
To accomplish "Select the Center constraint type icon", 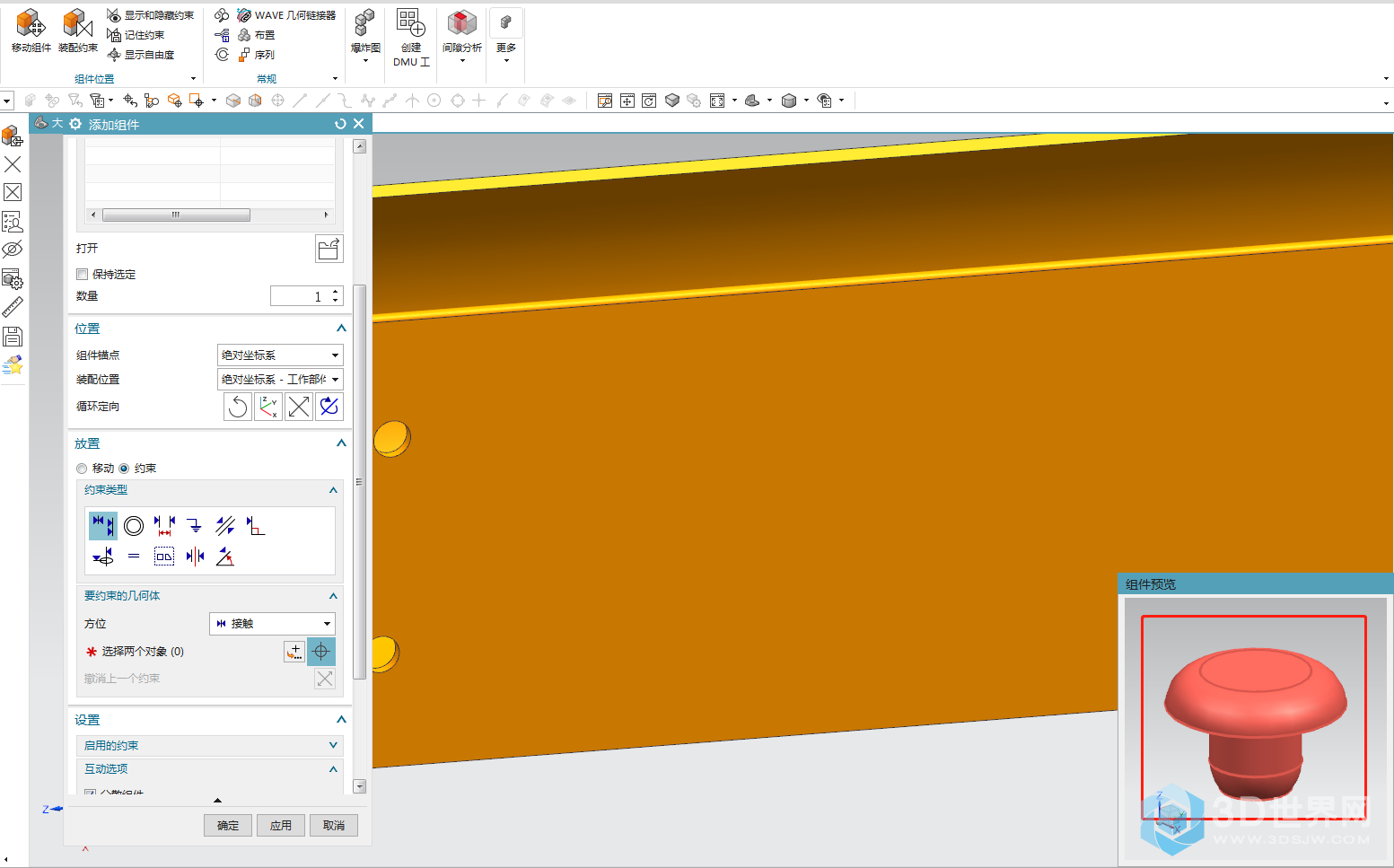I will (195, 557).
